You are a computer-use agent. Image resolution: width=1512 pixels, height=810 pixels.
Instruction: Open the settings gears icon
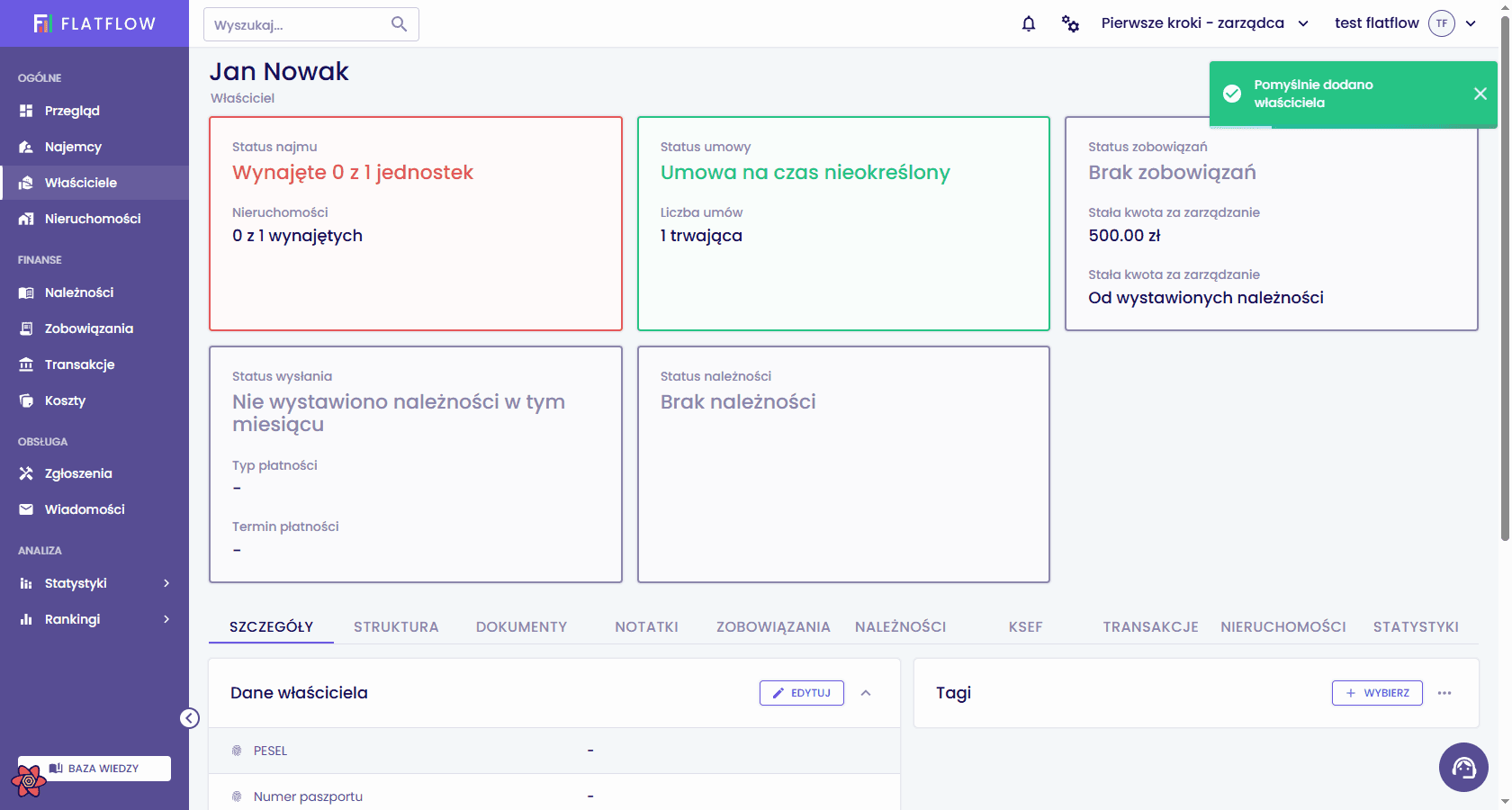point(1070,23)
